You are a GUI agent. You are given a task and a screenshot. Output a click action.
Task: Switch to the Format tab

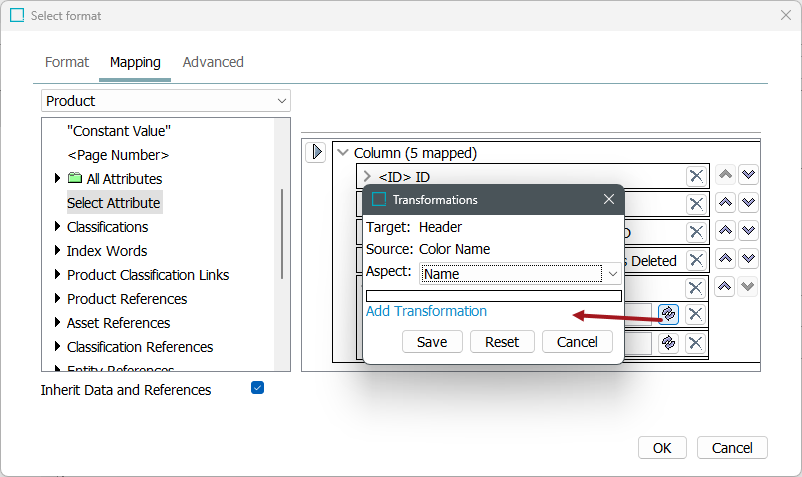pos(67,62)
